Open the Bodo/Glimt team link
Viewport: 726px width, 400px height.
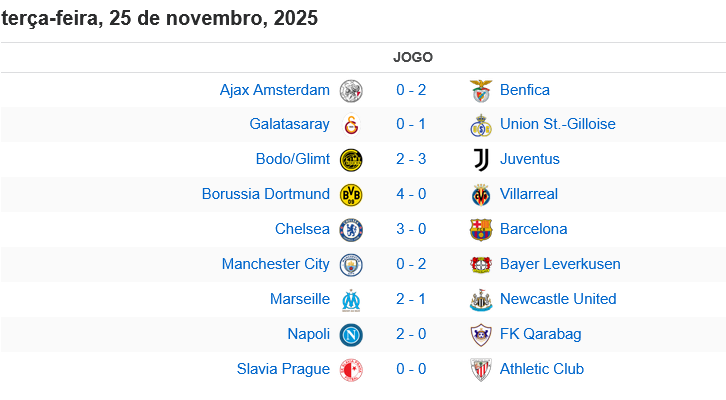pos(293,160)
